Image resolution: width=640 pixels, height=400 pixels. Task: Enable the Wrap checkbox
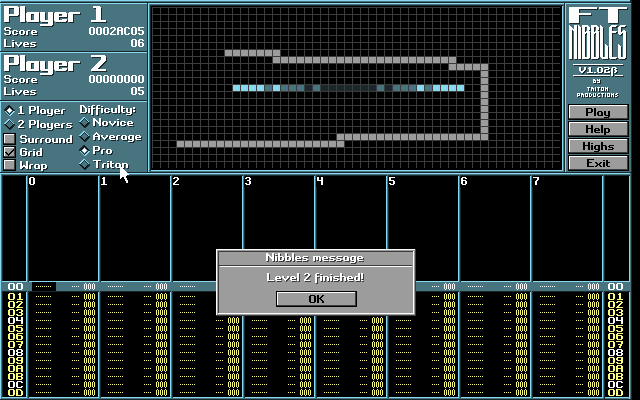tap(10, 165)
